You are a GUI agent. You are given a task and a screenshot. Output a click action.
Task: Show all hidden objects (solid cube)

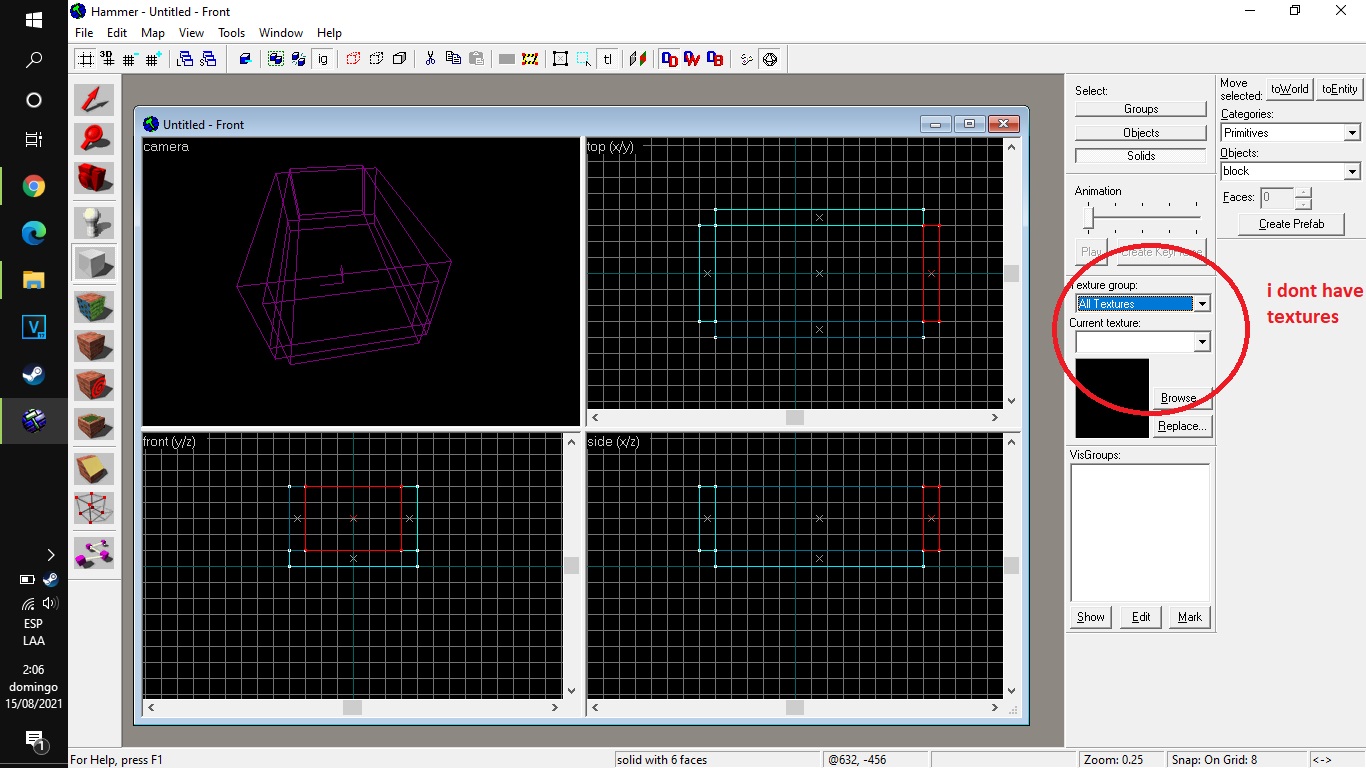point(399,59)
